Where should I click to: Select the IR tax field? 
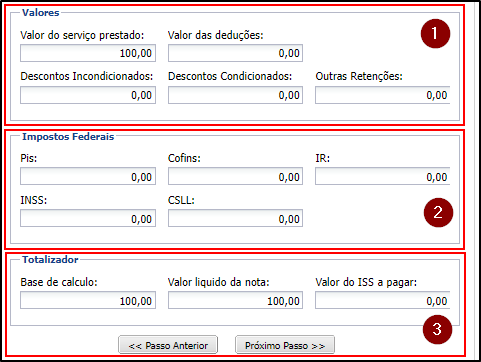tap(383, 176)
